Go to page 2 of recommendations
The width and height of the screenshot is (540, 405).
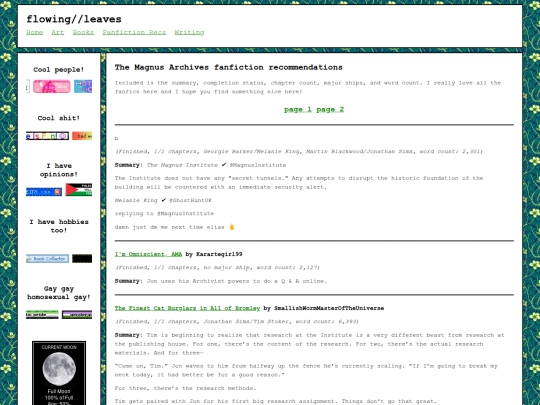[330, 110]
